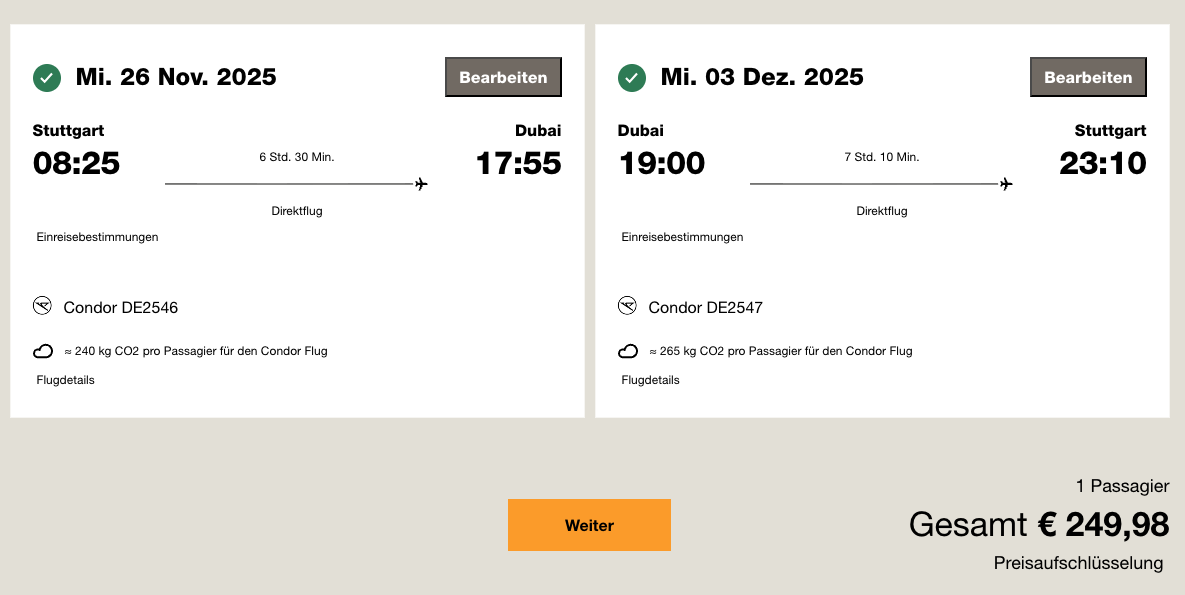Click the green checkmark beside 26 Nov. 2025
This screenshot has height=595, width=1185.
point(47,78)
